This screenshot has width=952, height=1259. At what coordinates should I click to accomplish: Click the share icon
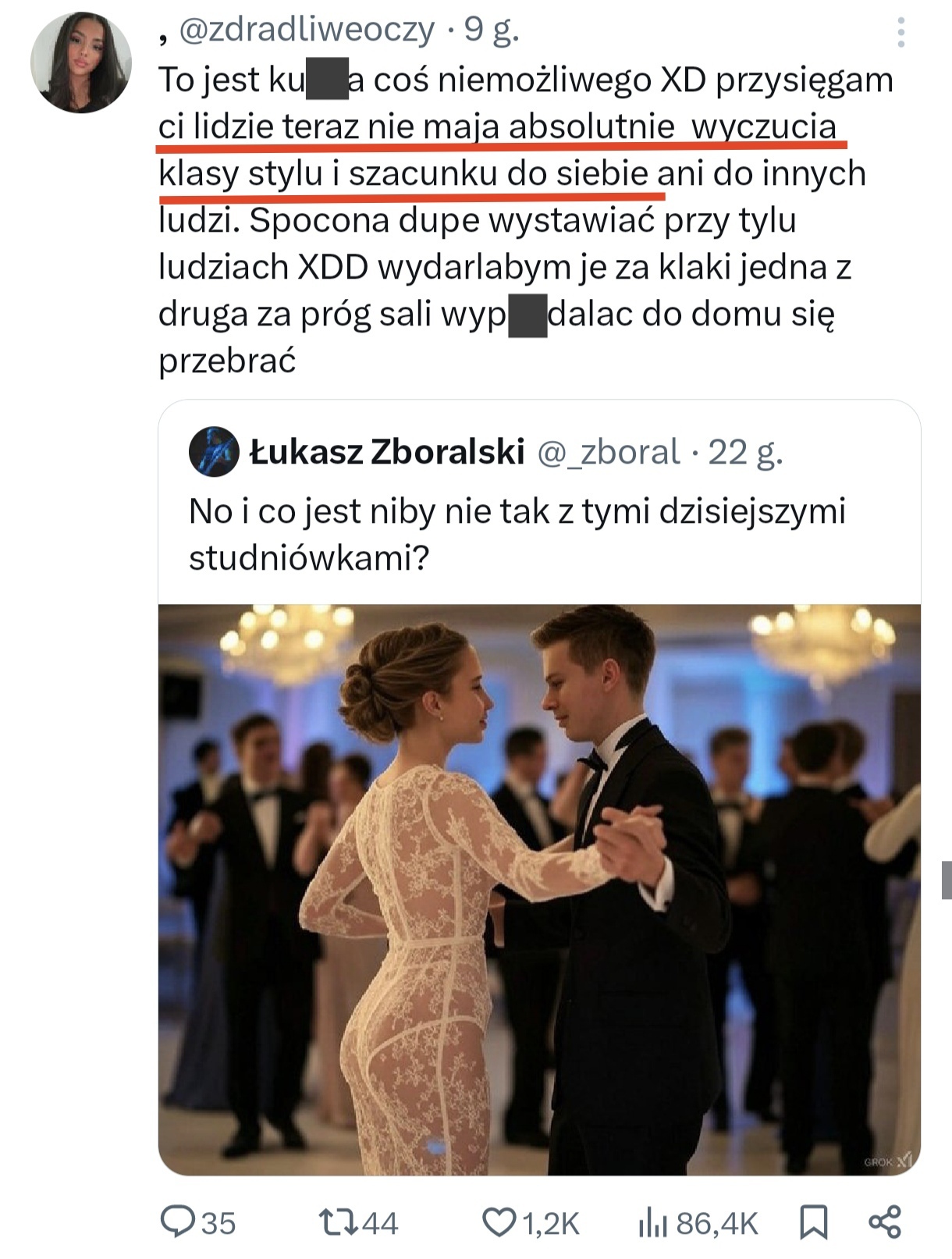click(885, 1222)
